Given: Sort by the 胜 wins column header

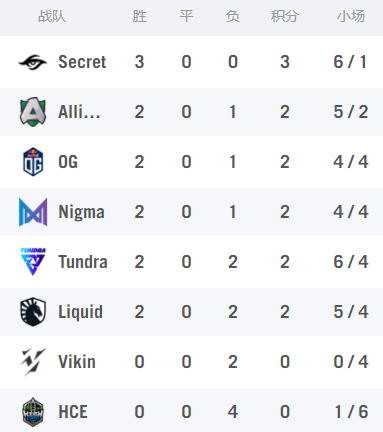Looking at the screenshot, I should click(x=139, y=16).
